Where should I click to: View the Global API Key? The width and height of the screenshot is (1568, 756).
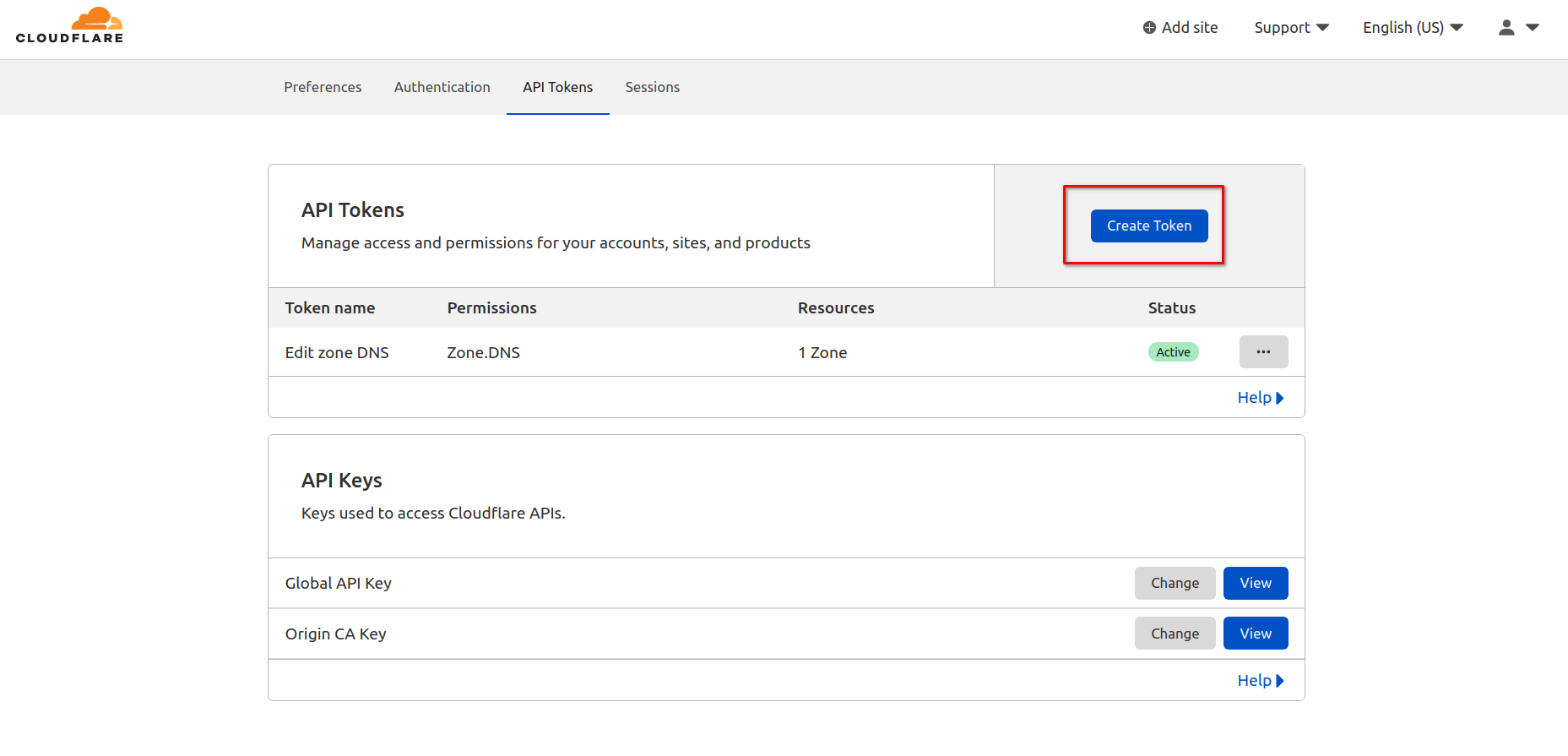click(x=1255, y=583)
